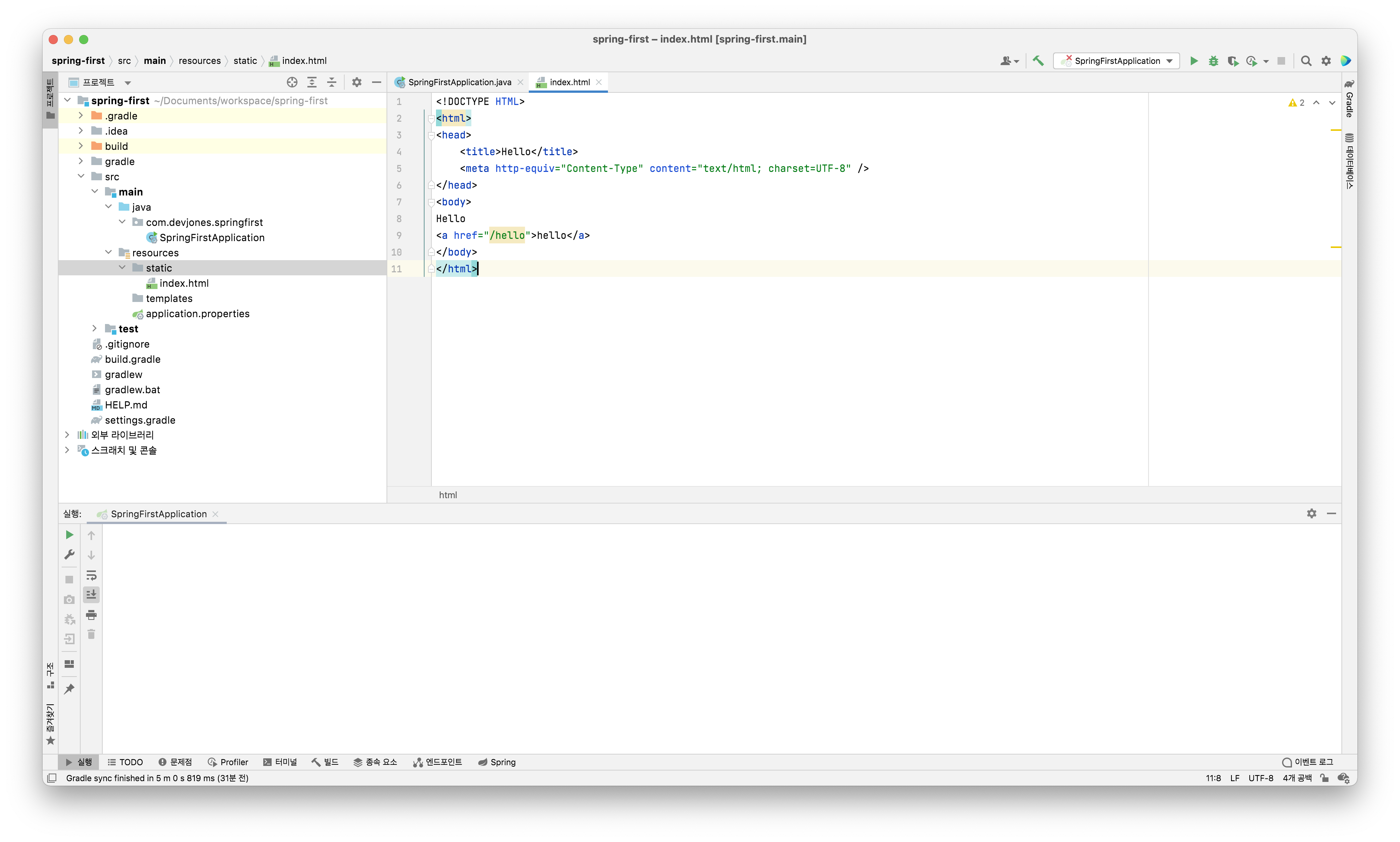This screenshot has width=1400, height=842.
Task: Click the Debug bug icon
Action: pos(1213,61)
